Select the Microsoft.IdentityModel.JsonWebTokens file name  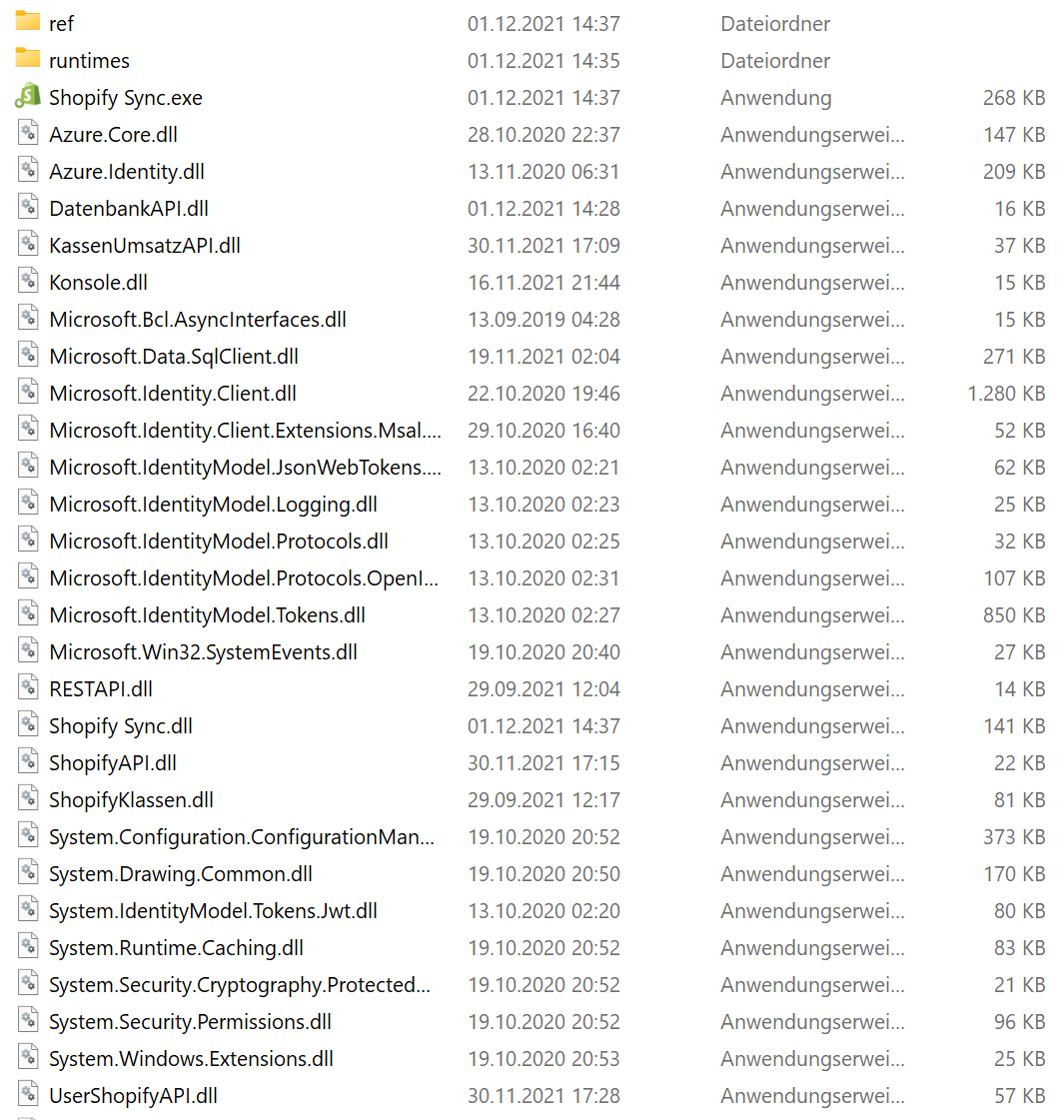(246, 468)
